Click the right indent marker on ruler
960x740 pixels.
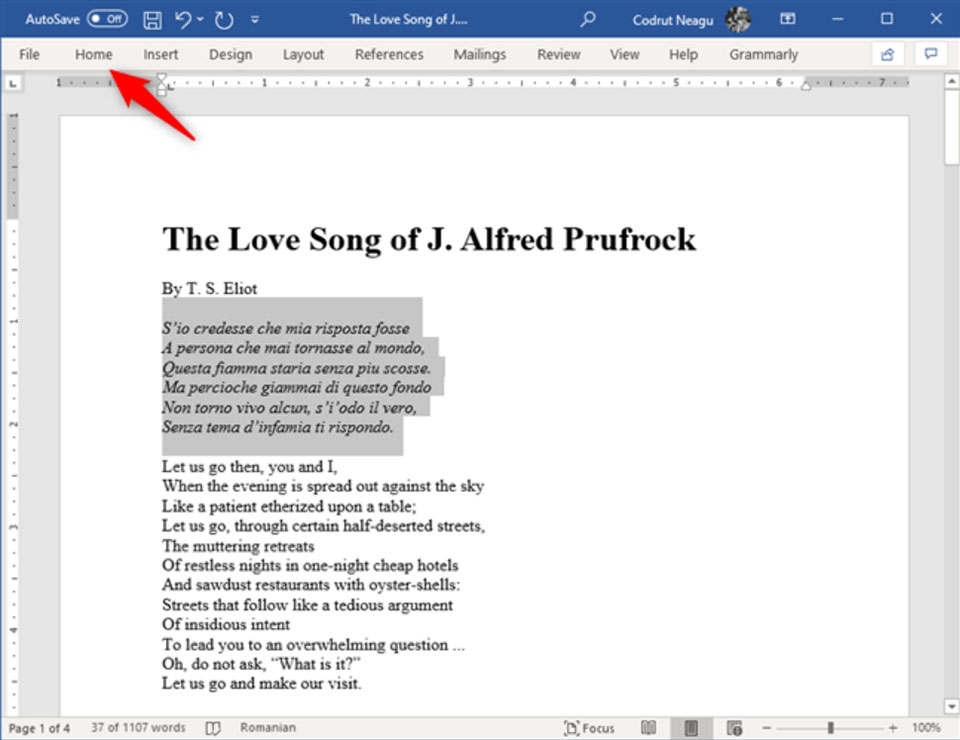click(x=806, y=86)
